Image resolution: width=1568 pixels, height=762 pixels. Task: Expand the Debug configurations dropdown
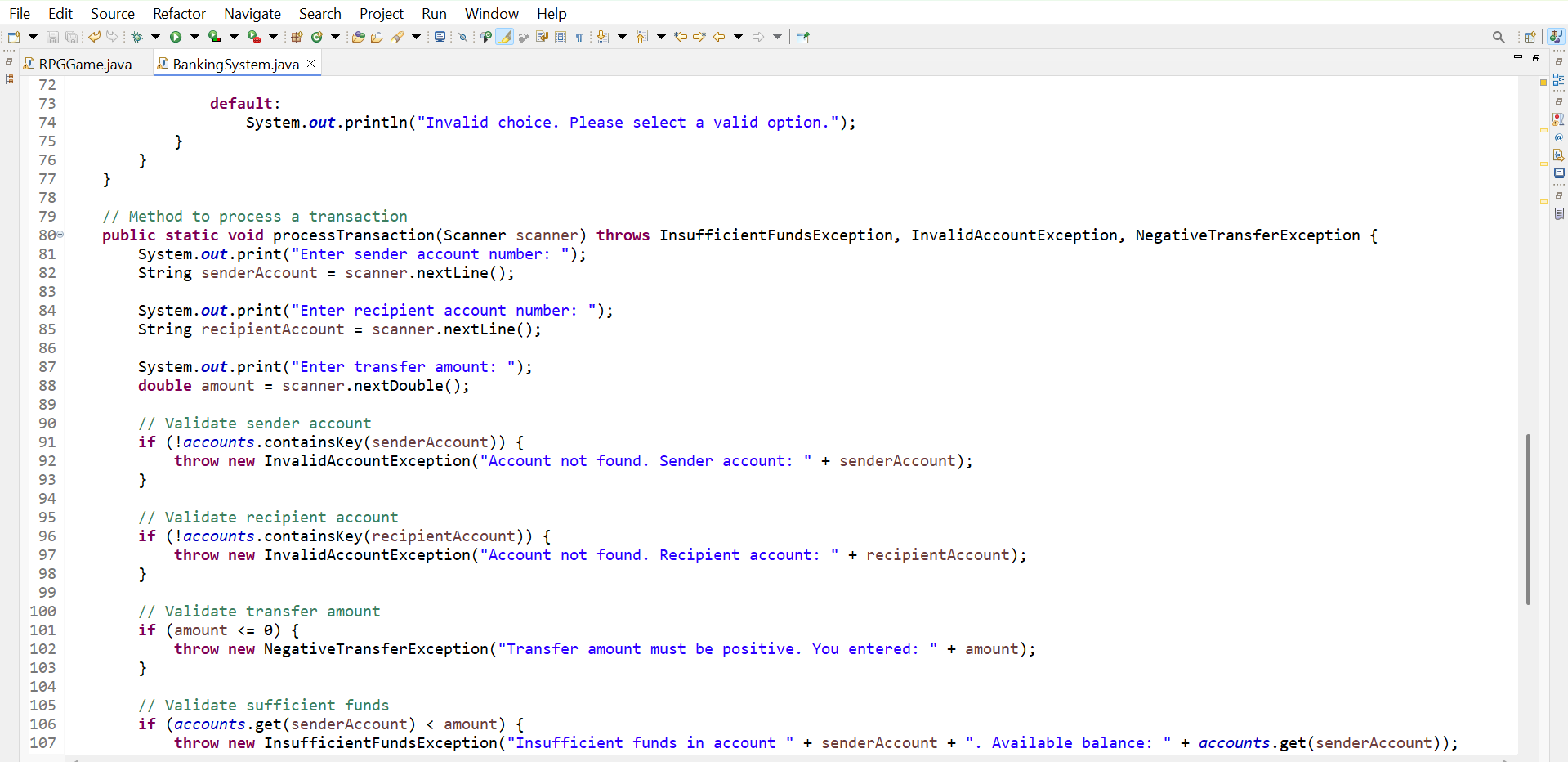click(x=155, y=37)
